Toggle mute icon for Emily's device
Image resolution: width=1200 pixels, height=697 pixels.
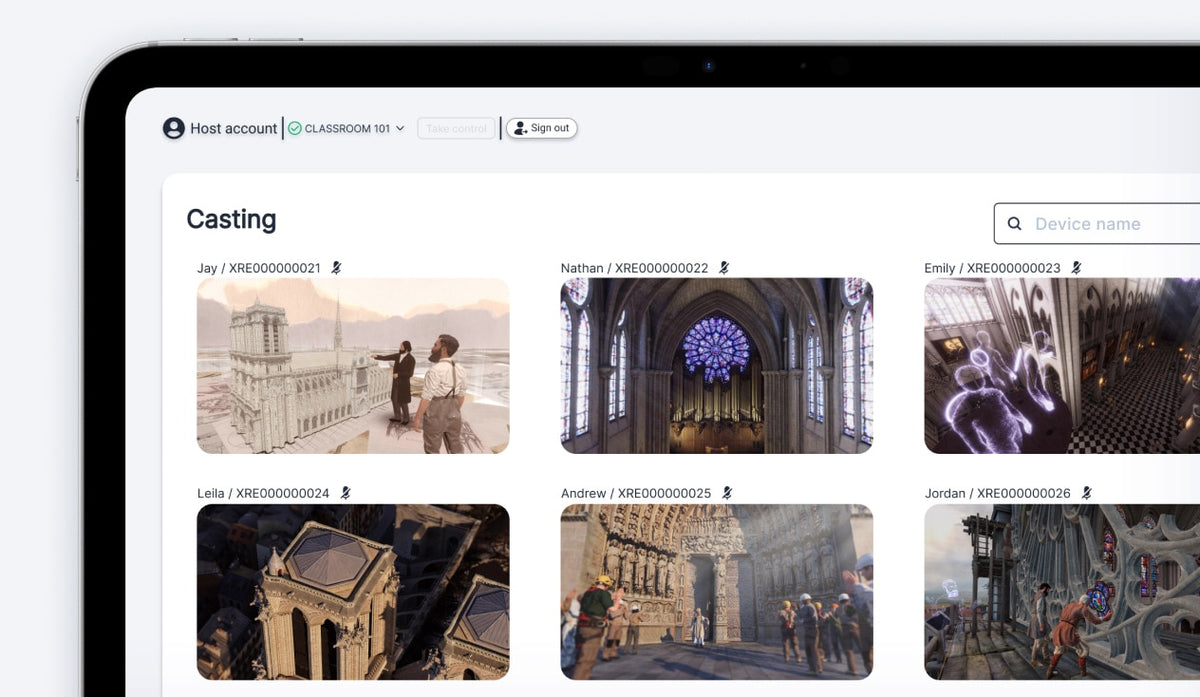[x=1076, y=268]
